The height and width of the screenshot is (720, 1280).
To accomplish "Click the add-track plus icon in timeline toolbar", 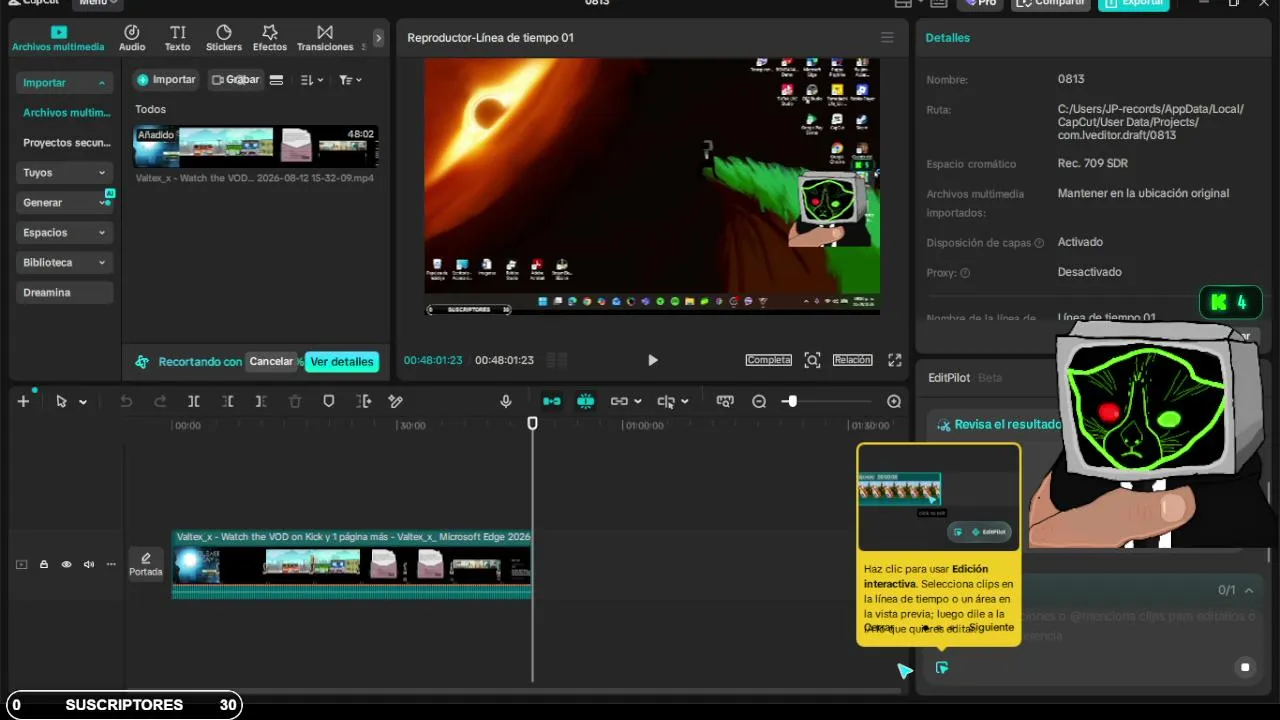I will point(23,401).
